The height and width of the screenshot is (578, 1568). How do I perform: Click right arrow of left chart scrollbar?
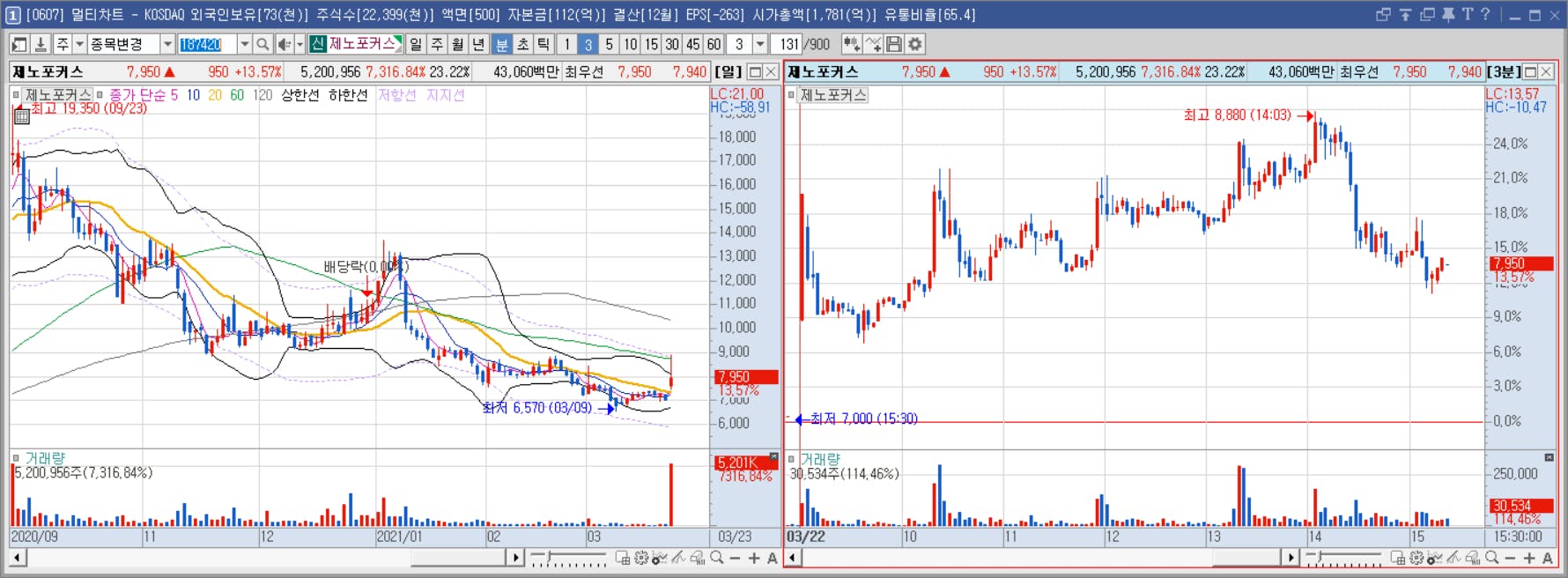pos(515,558)
